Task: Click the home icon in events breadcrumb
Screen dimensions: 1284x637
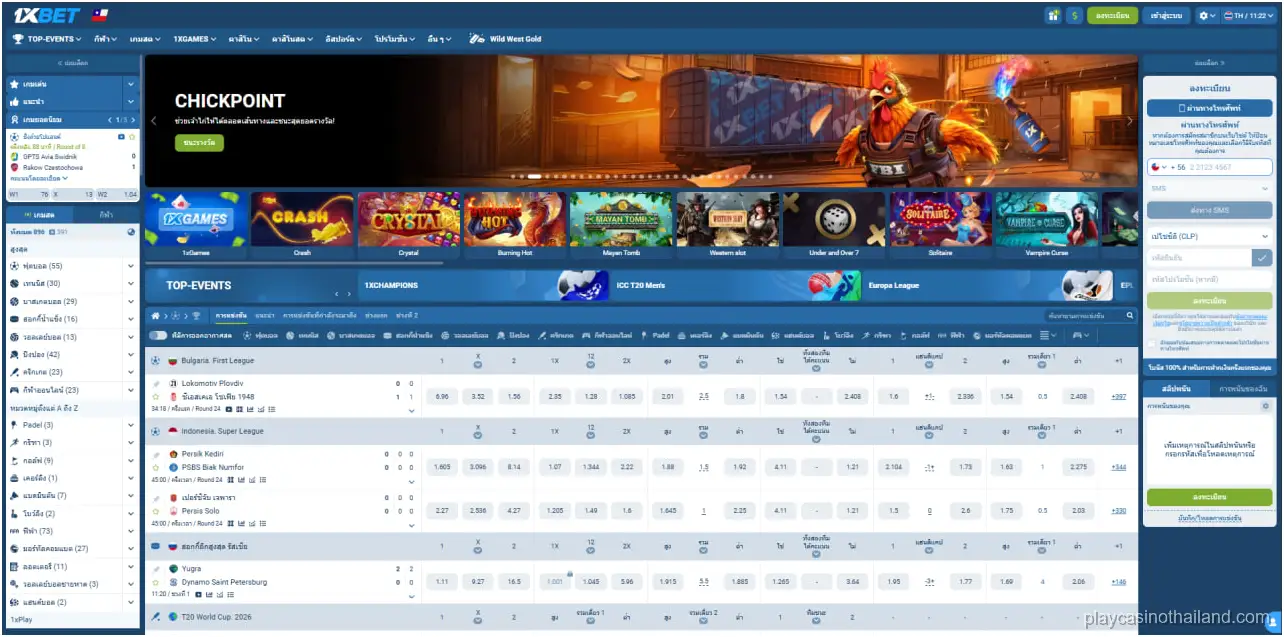Action: (155, 315)
